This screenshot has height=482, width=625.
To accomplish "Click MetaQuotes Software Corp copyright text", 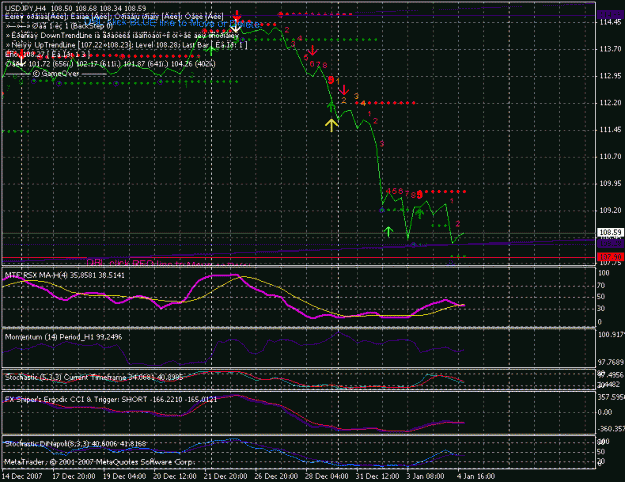I will tap(99, 462).
